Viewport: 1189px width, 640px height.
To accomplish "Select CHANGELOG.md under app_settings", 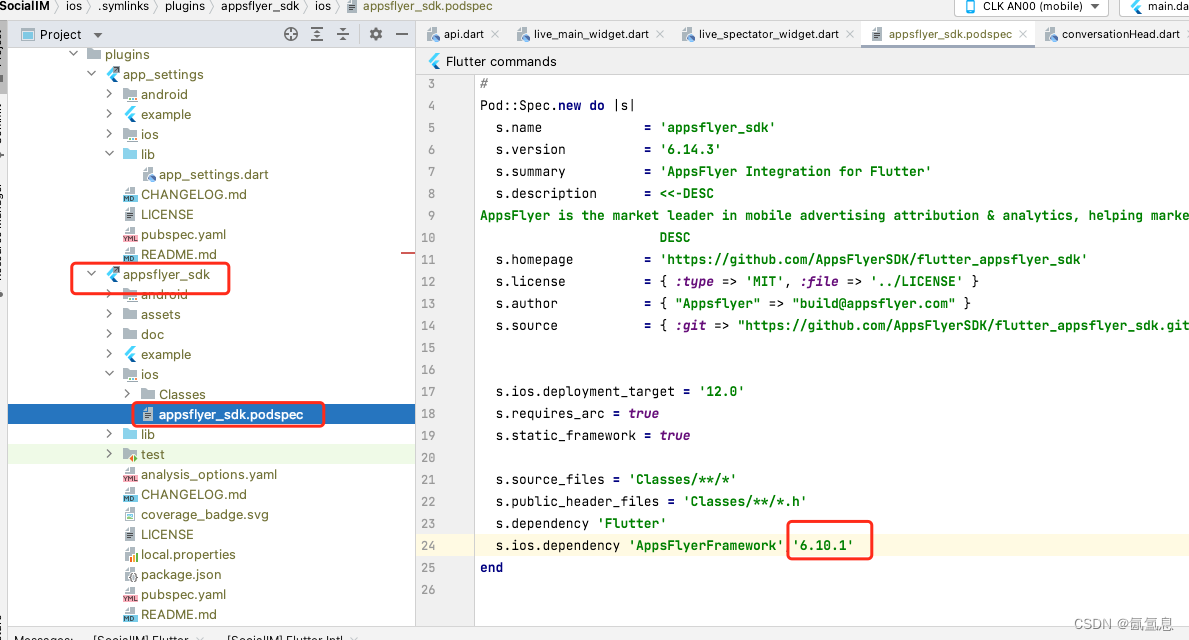I will click(x=193, y=194).
